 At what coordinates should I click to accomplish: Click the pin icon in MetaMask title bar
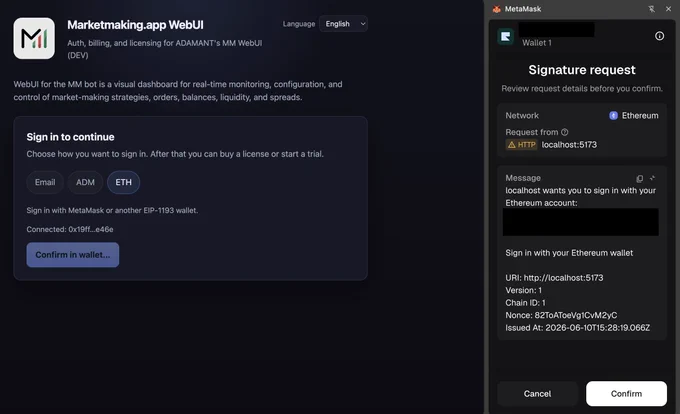tap(651, 9)
